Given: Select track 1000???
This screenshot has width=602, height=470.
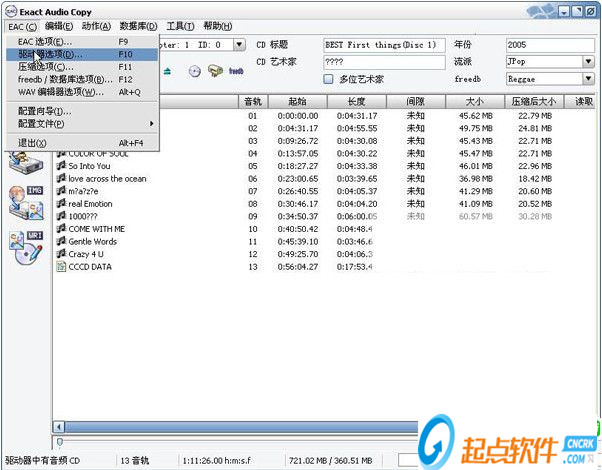Looking at the screenshot, I should click(x=83, y=216).
